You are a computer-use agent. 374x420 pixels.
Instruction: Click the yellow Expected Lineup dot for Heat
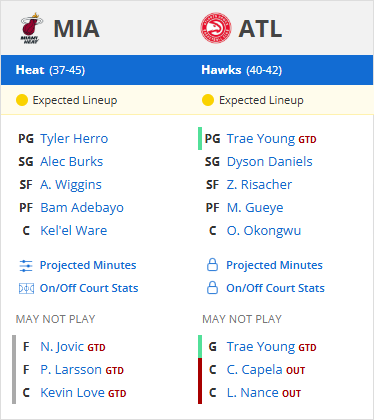tap(22, 100)
